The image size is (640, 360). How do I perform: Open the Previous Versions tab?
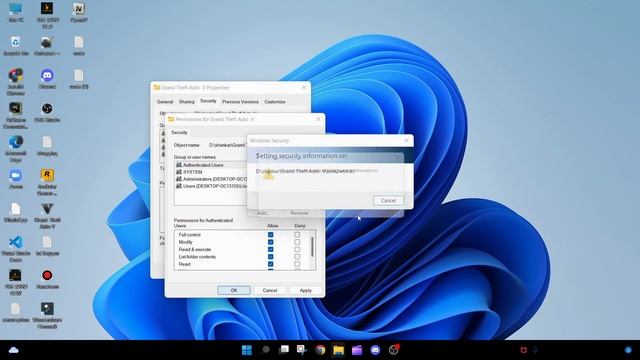coord(240,102)
